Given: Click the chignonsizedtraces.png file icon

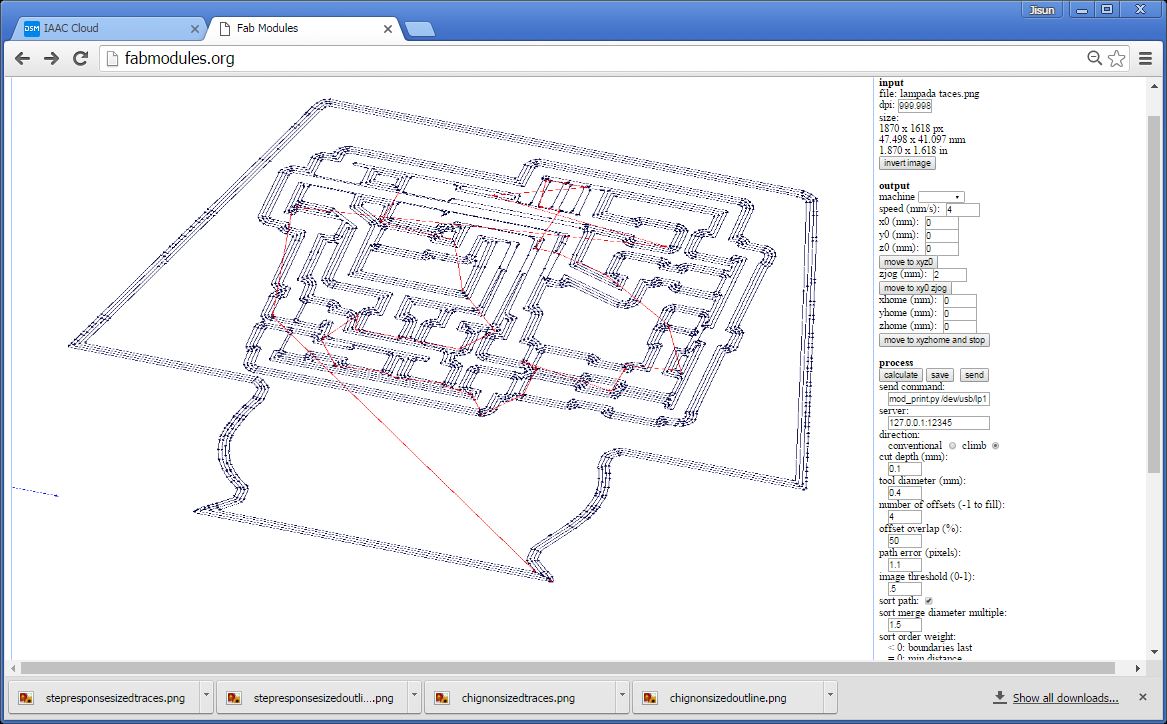Looking at the screenshot, I should pos(442,698).
